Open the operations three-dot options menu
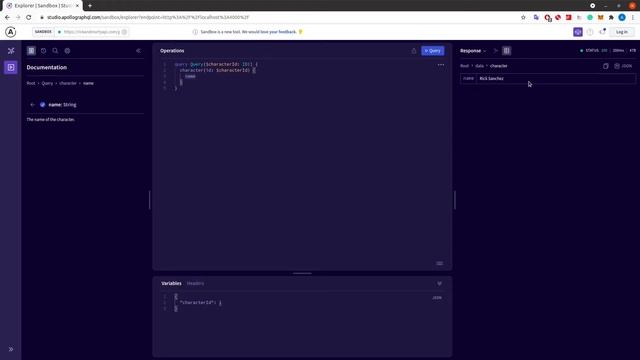 (441, 65)
